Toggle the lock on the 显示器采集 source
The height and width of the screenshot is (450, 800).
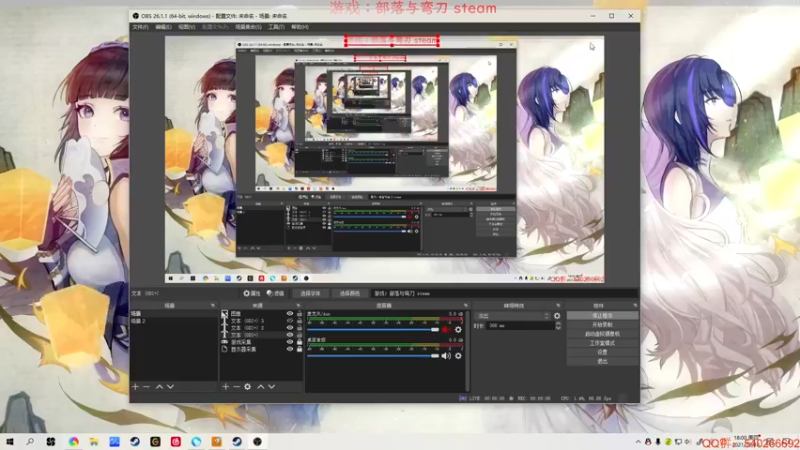[299, 349]
